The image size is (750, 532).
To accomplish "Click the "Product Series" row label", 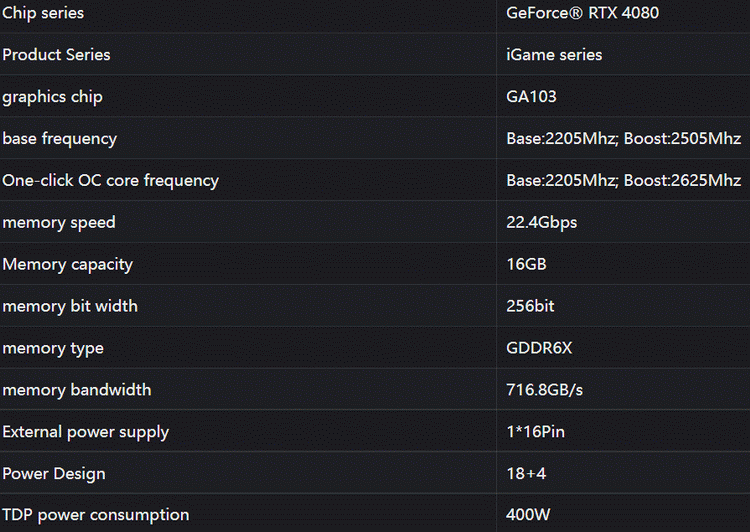I will pos(56,55).
